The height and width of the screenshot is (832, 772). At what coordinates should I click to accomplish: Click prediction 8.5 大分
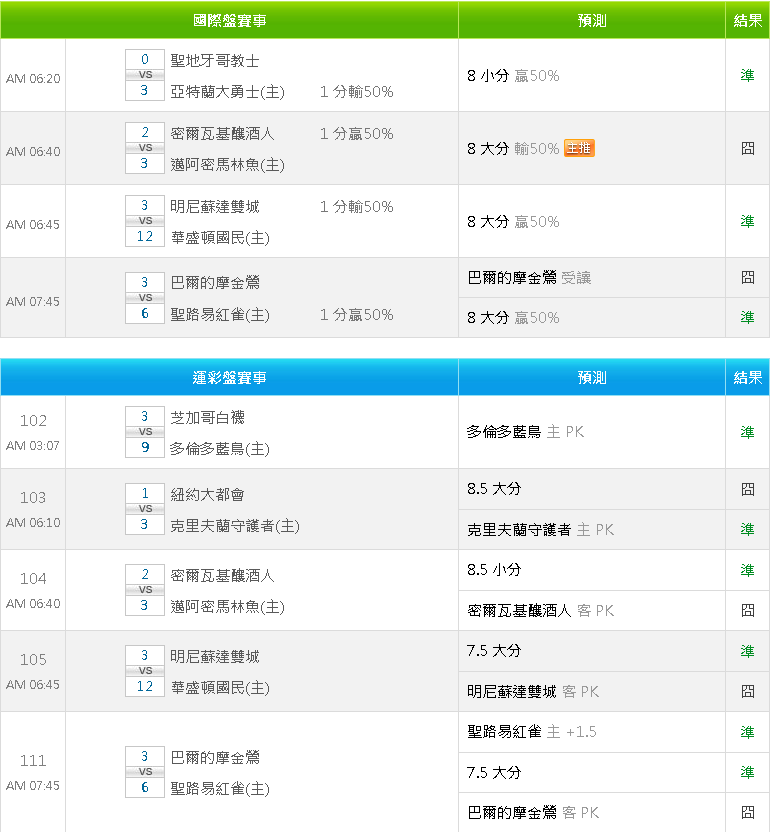pyautogui.click(x=494, y=489)
